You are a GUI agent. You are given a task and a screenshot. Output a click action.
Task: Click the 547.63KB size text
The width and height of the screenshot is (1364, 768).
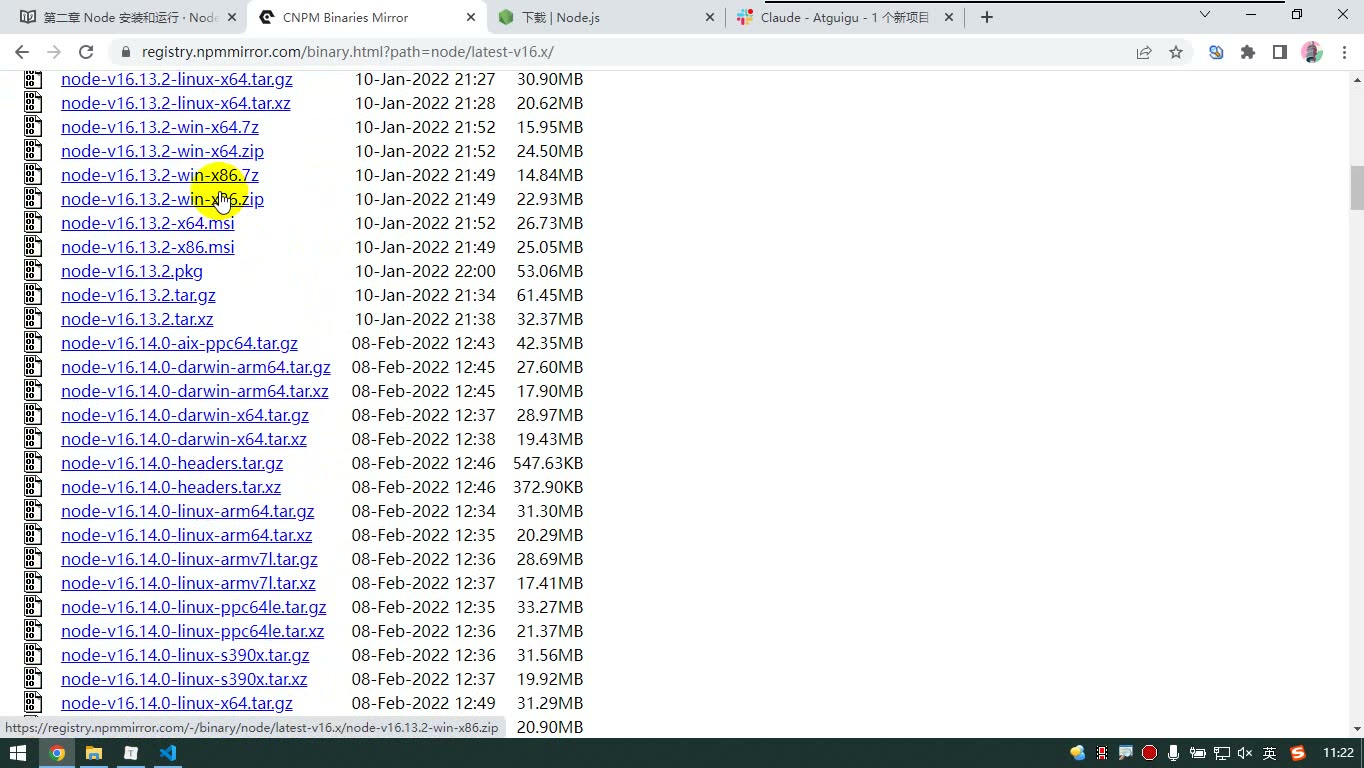tap(548, 463)
